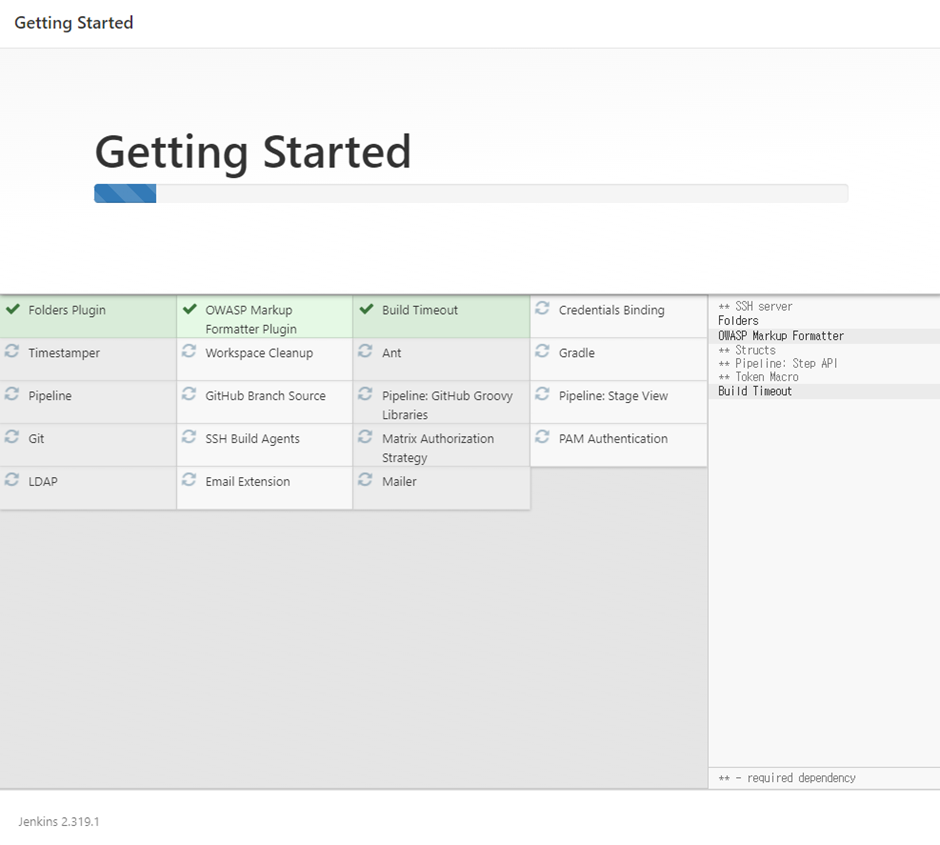Click the large Getting Started heading
Image resolution: width=940 pixels, height=845 pixels.
pos(253,152)
